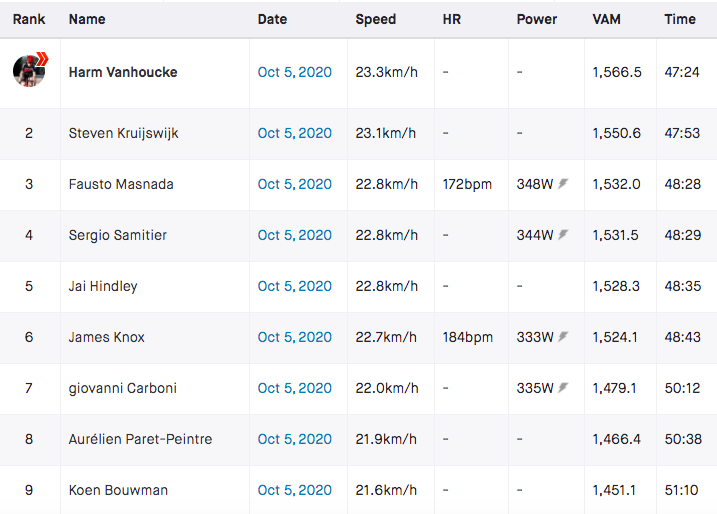Screen dimensions: 717x514
Task: Open Sergio Samitier's activity date link
Action: coord(294,235)
